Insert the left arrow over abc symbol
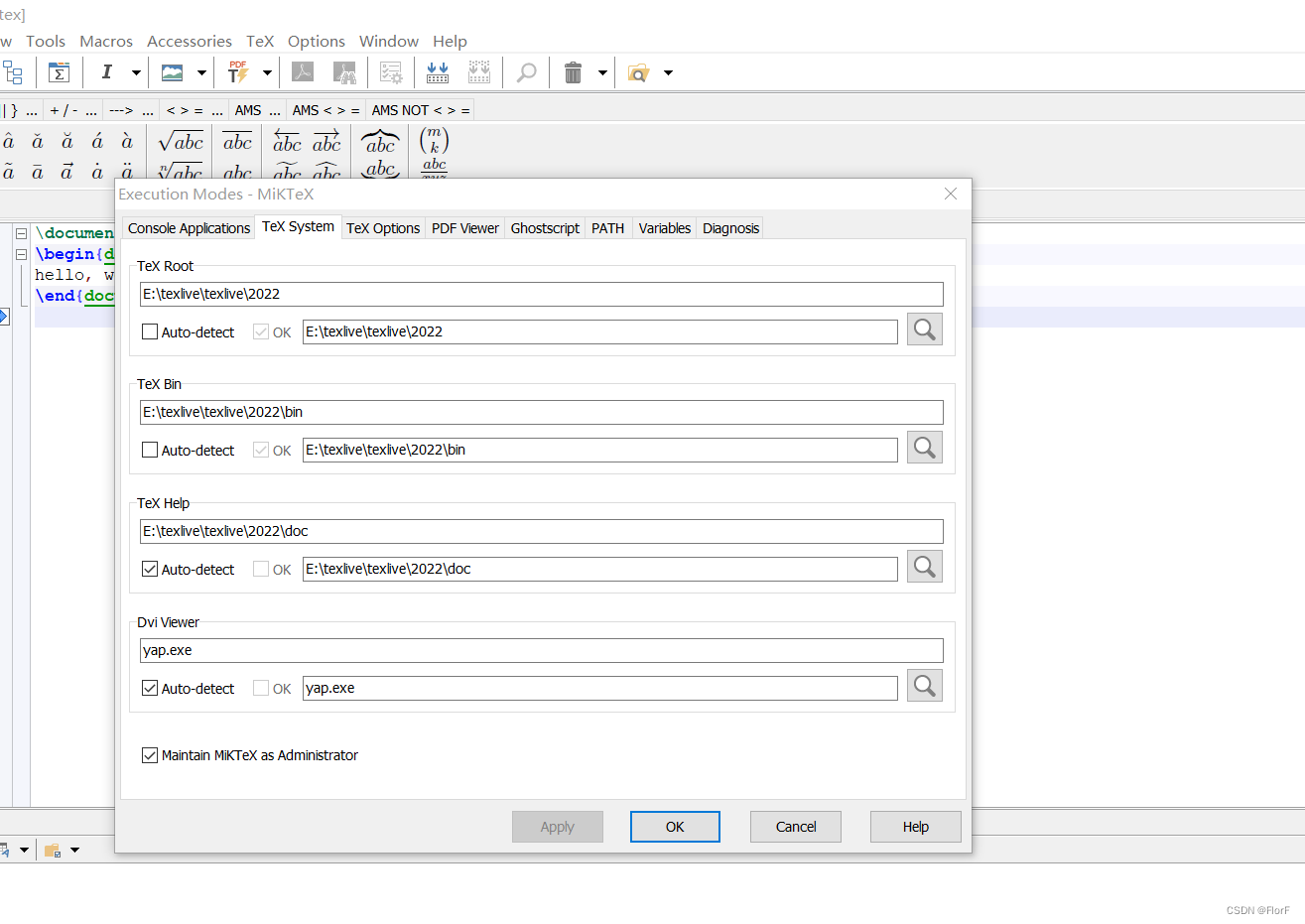The width and height of the screenshot is (1305, 924). (x=287, y=142)
